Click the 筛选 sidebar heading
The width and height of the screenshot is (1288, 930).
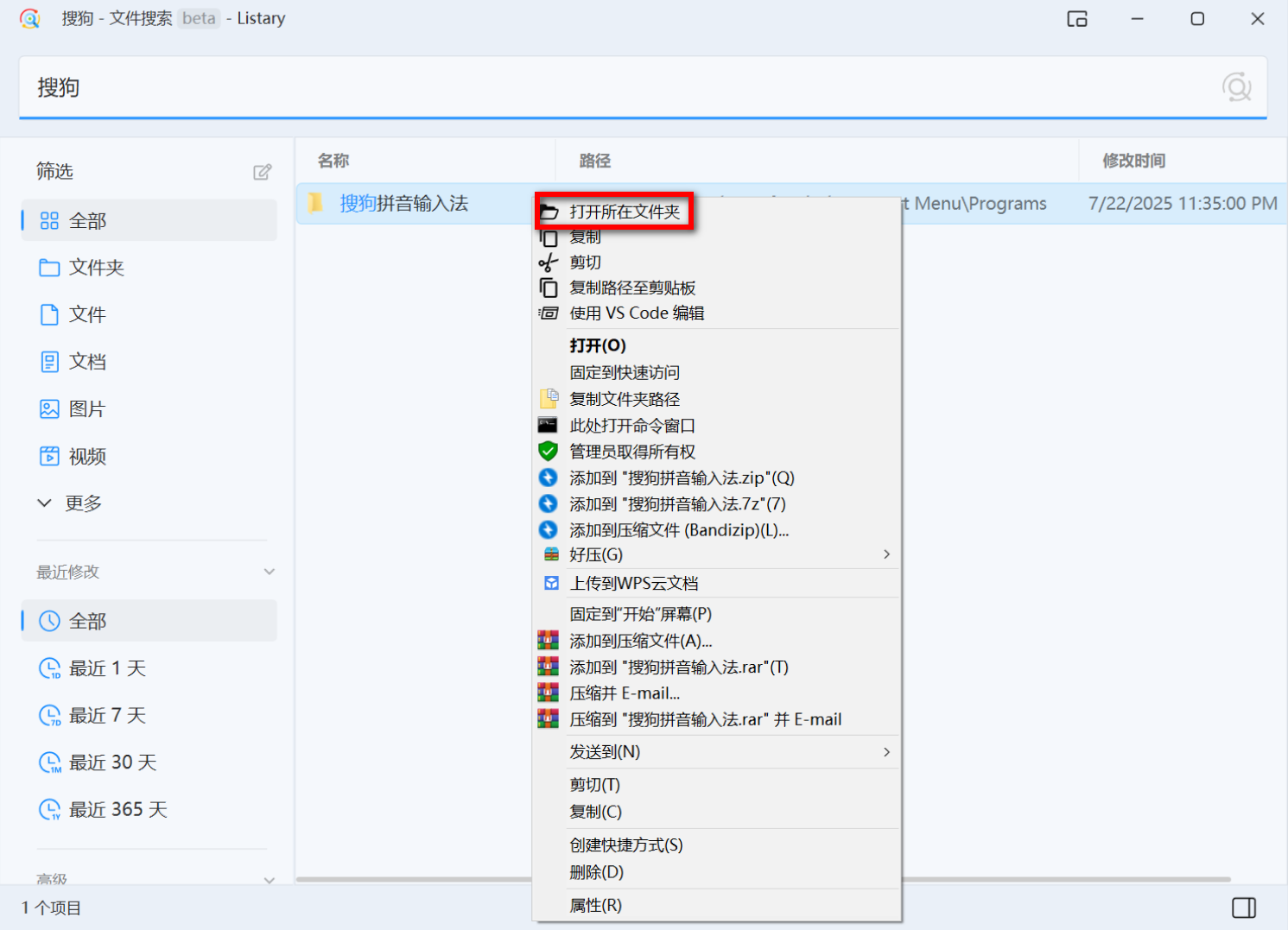click(54, 171)
